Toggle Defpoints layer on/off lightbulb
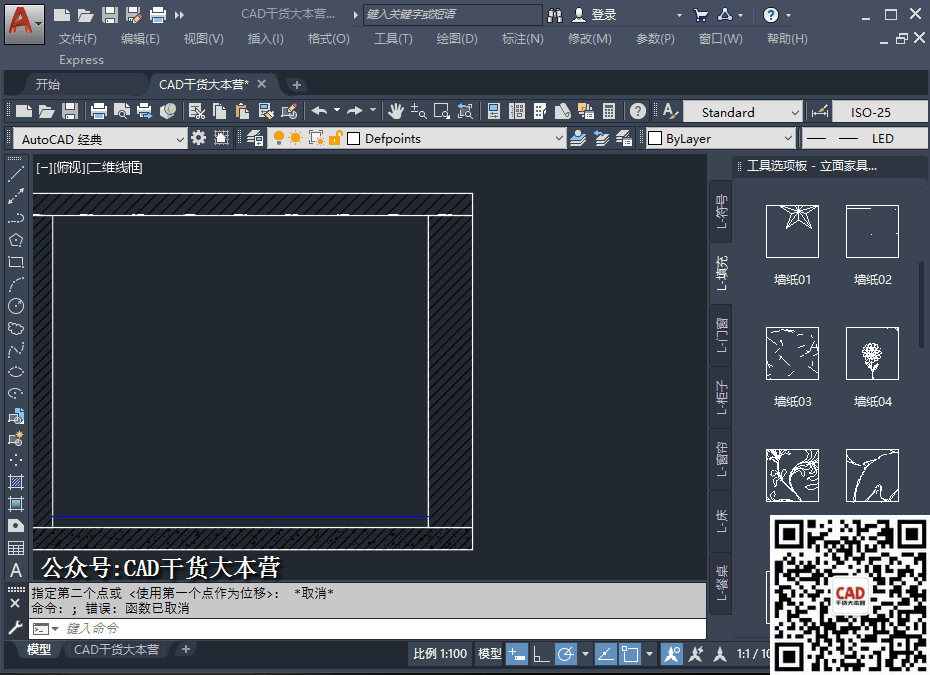930x675 pixels. (x=278, y=138)
